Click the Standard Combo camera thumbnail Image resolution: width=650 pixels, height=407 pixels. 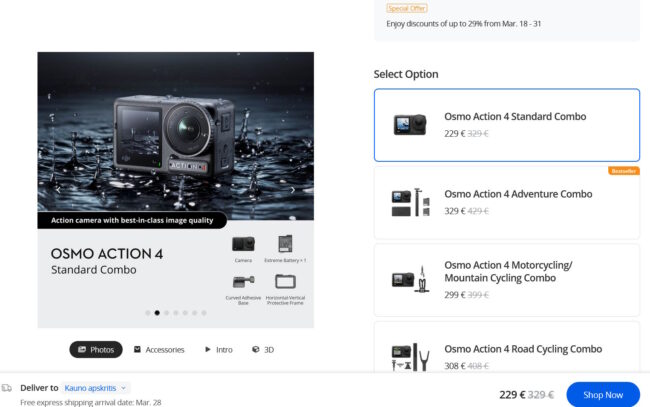[x=408, y=124]
